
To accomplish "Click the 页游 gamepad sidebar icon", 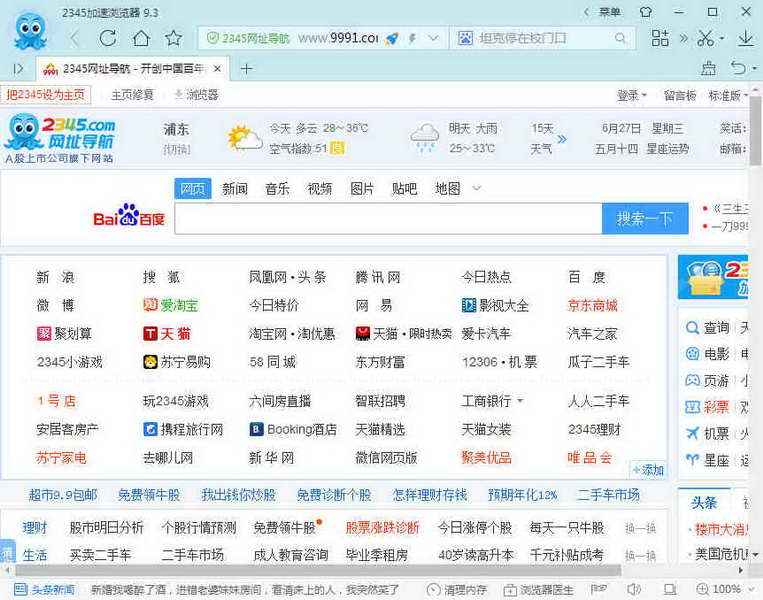I will (692, 380).
